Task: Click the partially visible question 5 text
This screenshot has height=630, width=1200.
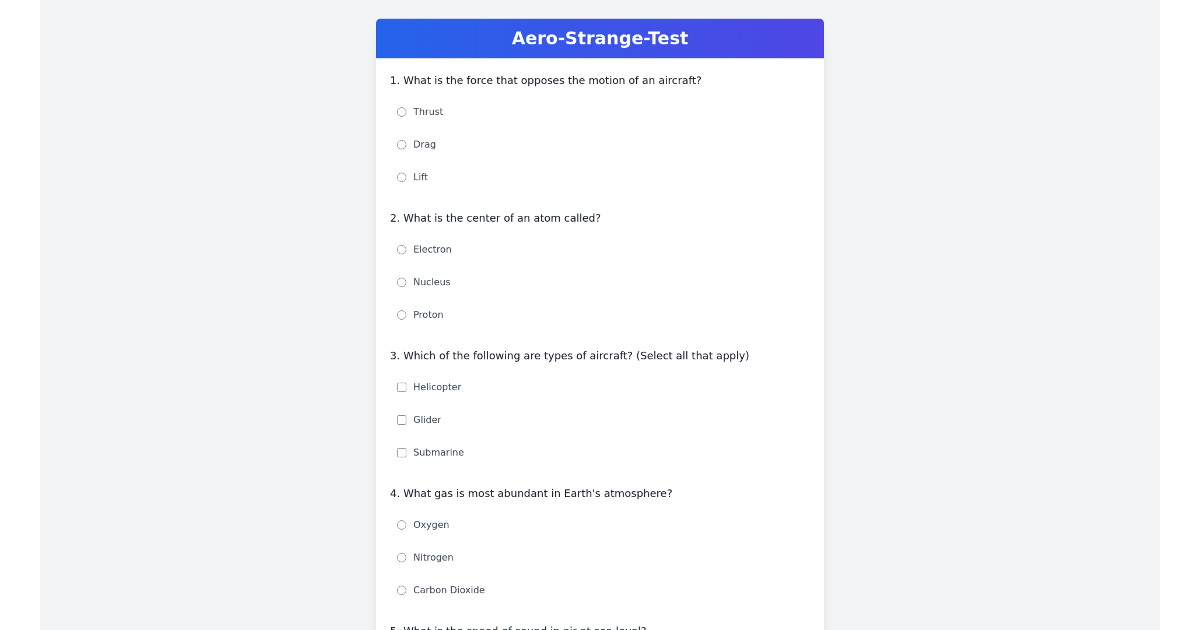Action: pyautogui.click(x=519, y=628)
